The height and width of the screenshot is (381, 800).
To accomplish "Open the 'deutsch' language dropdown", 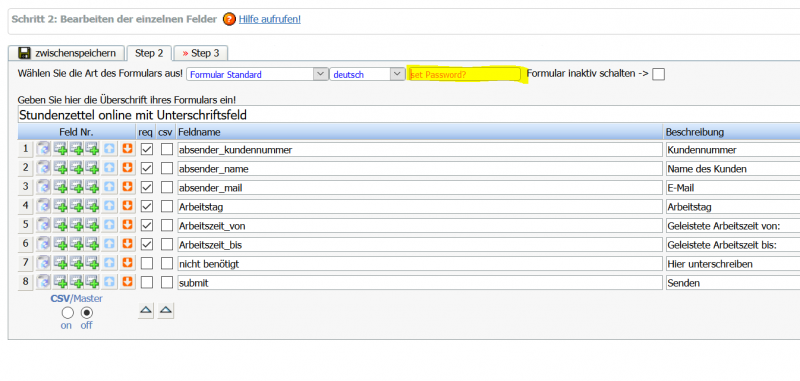I will 368,74.
